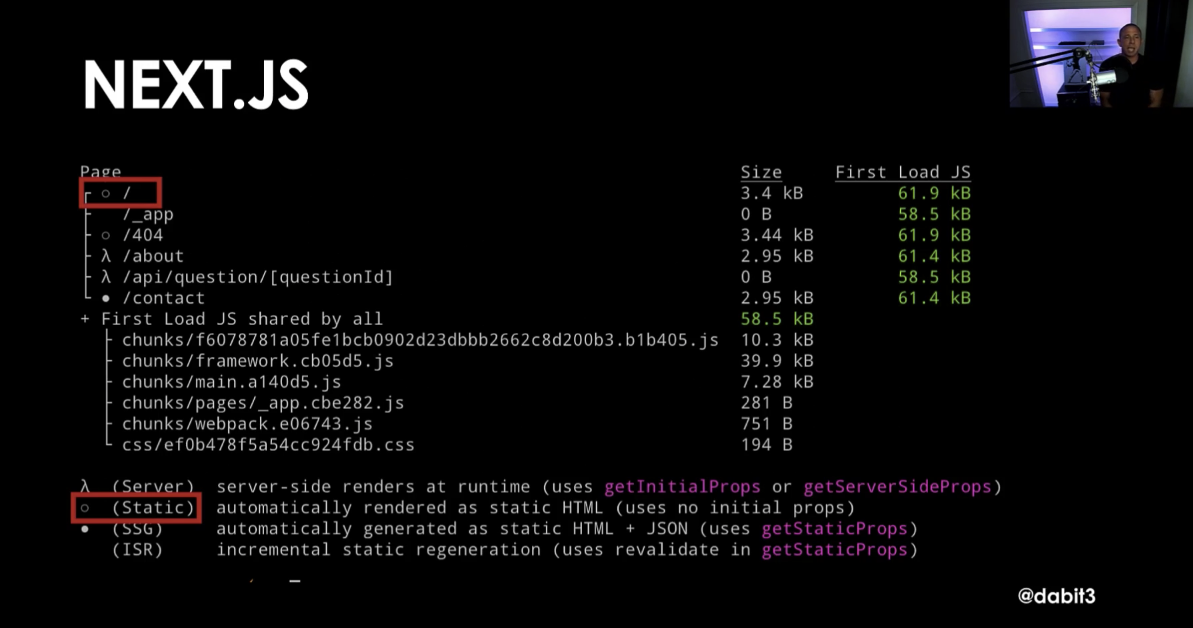1193x628 pixels.
Task: Click the filled dot in the SSG legend
Action: click(85, 529)
